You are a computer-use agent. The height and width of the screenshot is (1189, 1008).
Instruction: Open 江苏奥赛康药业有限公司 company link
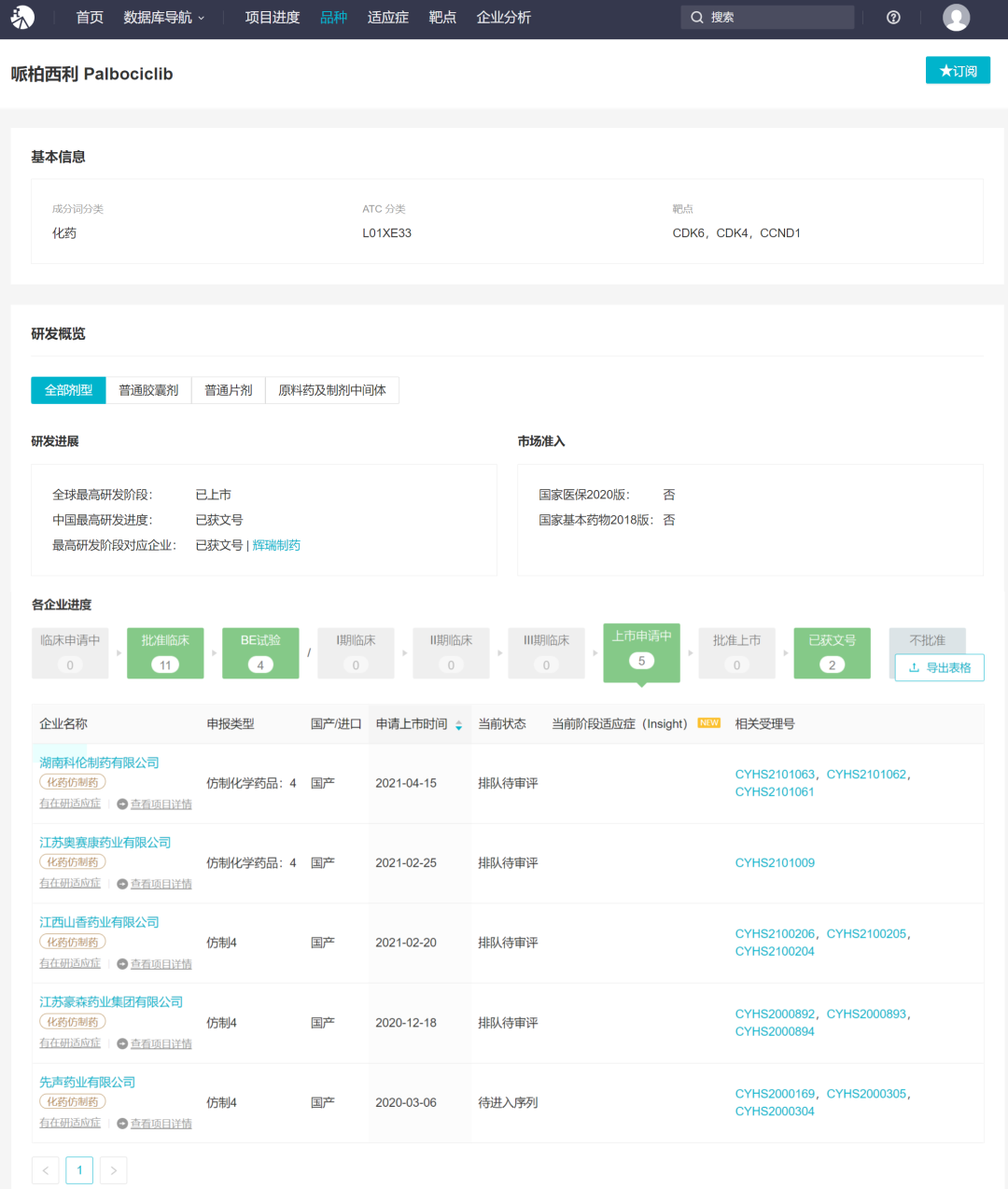coord(105,843)
